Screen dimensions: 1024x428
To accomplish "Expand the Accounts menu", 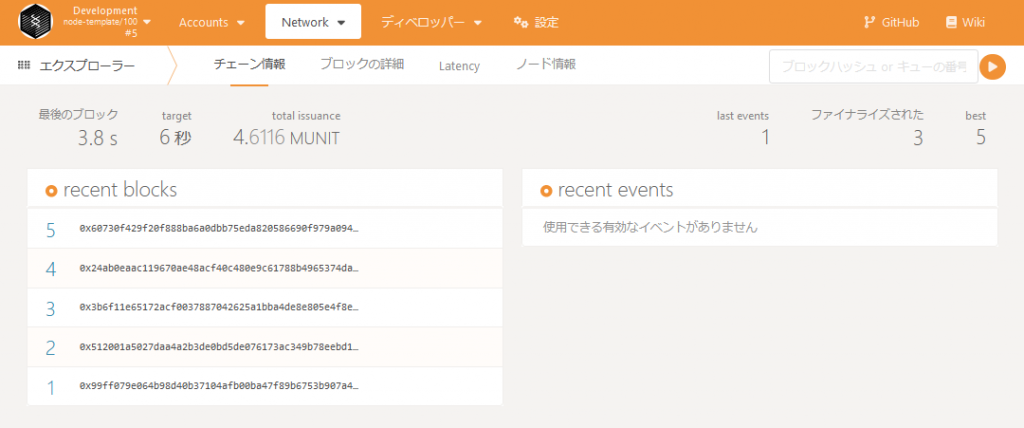I will point(213,22).
